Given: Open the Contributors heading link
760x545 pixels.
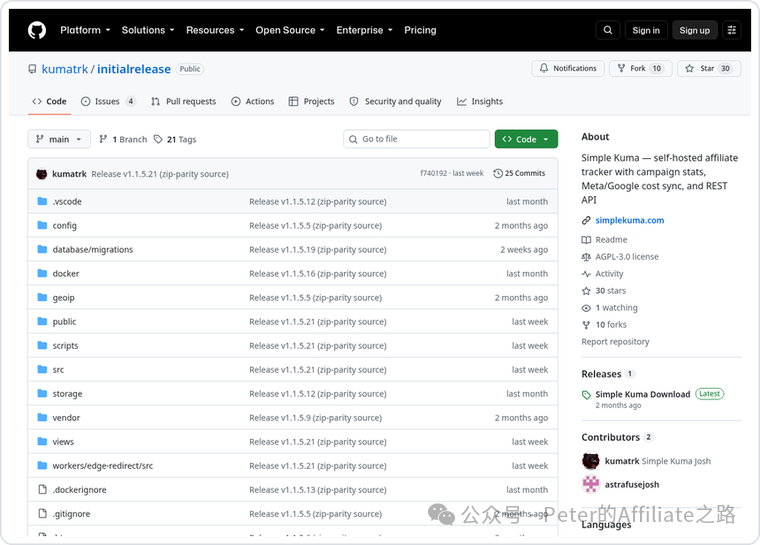Looking at the screenshot, I should (611, 437).
